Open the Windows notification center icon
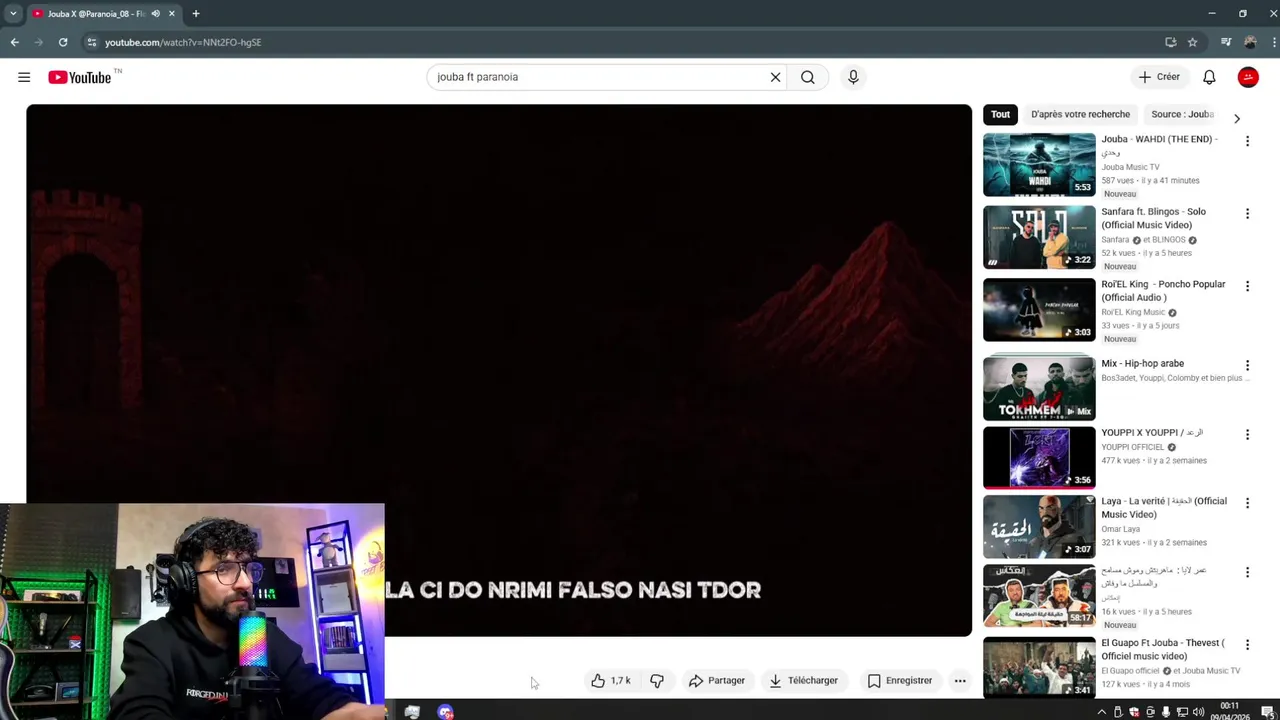 (x=1267, y=712)
